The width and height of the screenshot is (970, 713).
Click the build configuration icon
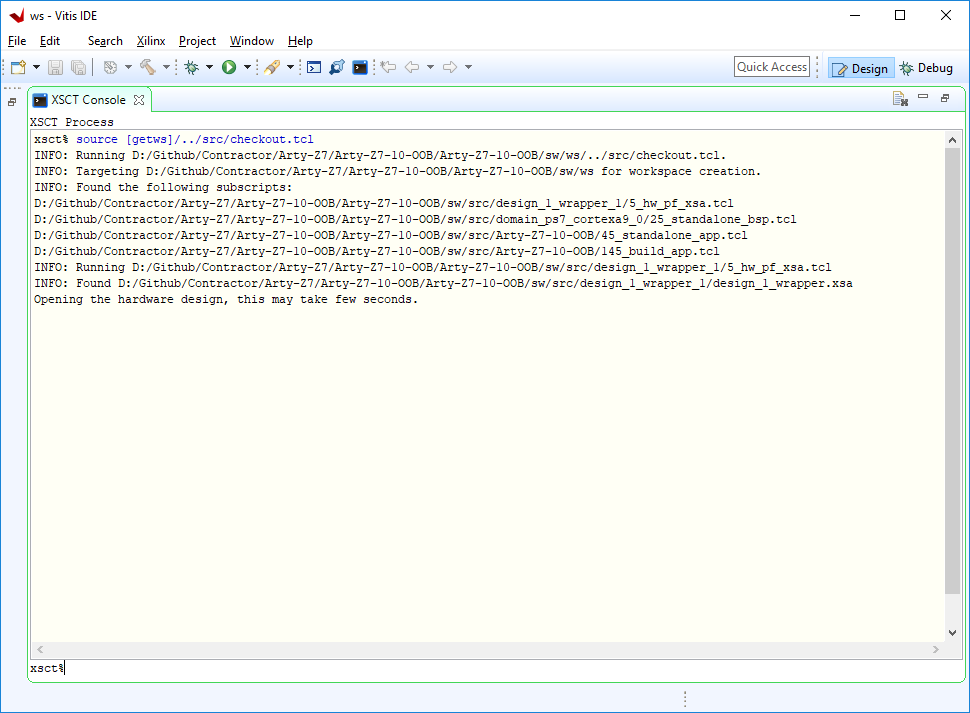point(110,67)
